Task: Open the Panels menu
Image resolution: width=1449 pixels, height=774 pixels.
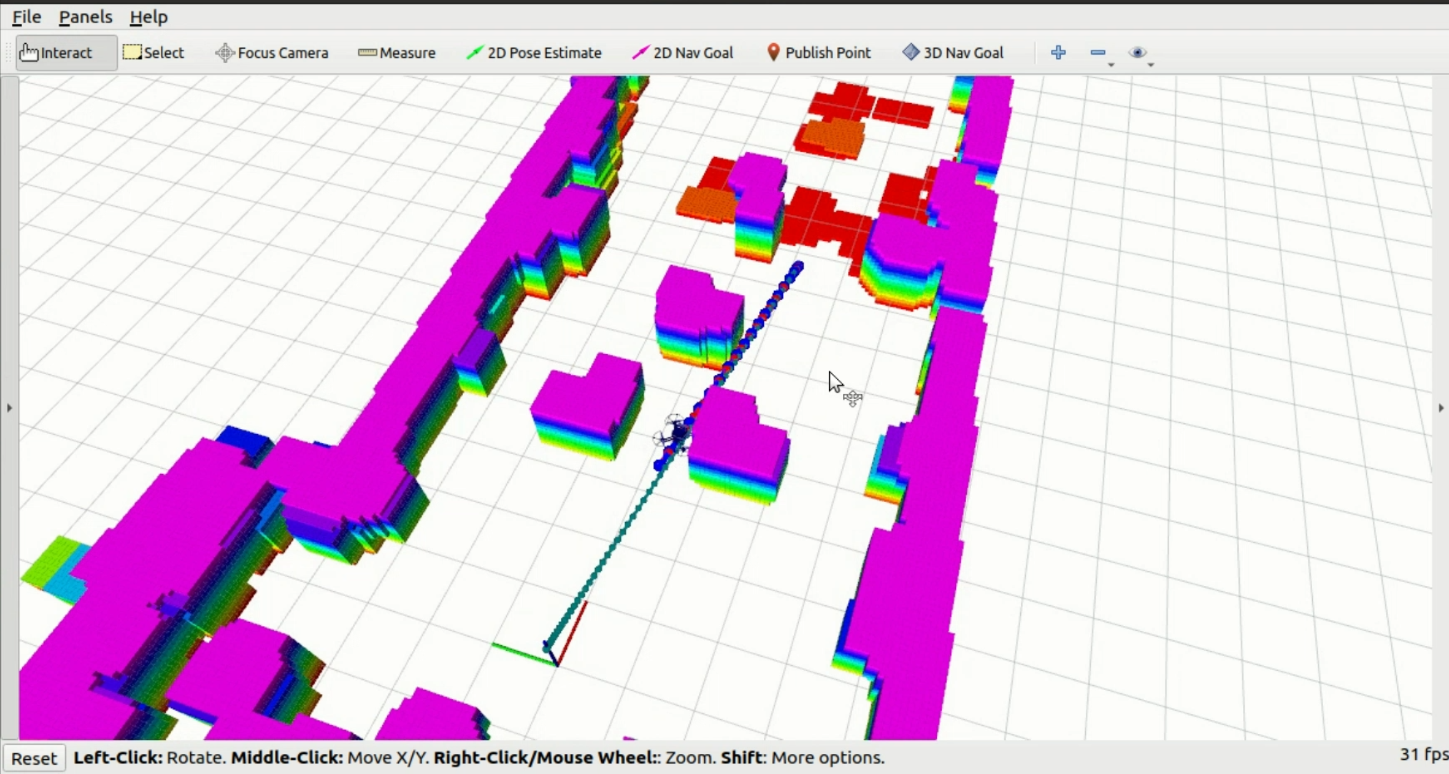Action: (85, 17)
